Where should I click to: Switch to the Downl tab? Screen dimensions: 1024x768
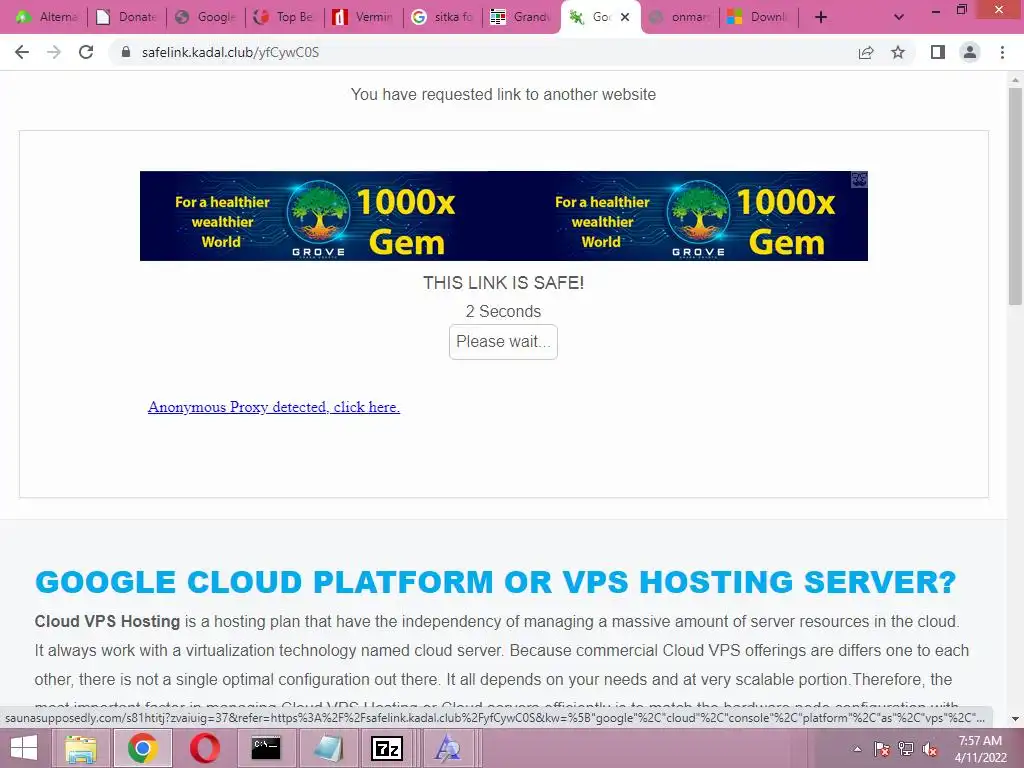(x=760, y=17)
